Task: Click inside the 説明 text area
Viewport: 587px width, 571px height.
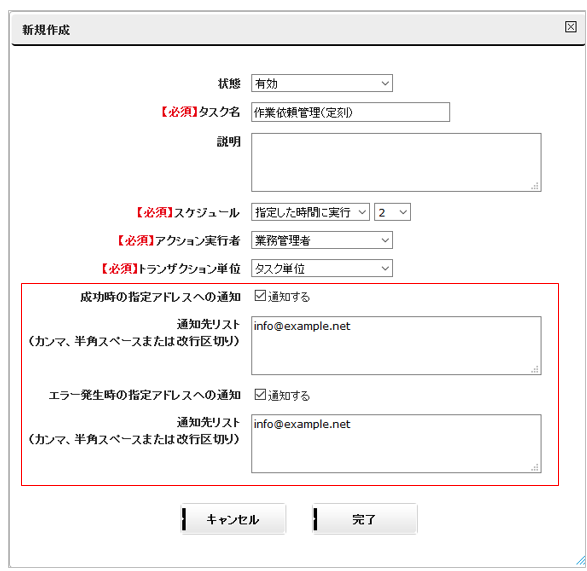Action: coord(396,162)
